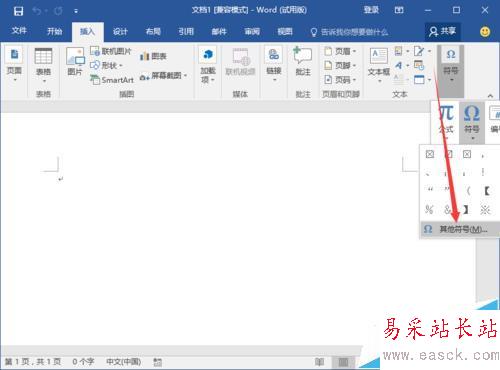Click the macro recording icon in status bar
Image resolution: width=500 pixels, height=370 pixels.
(157, 362)
